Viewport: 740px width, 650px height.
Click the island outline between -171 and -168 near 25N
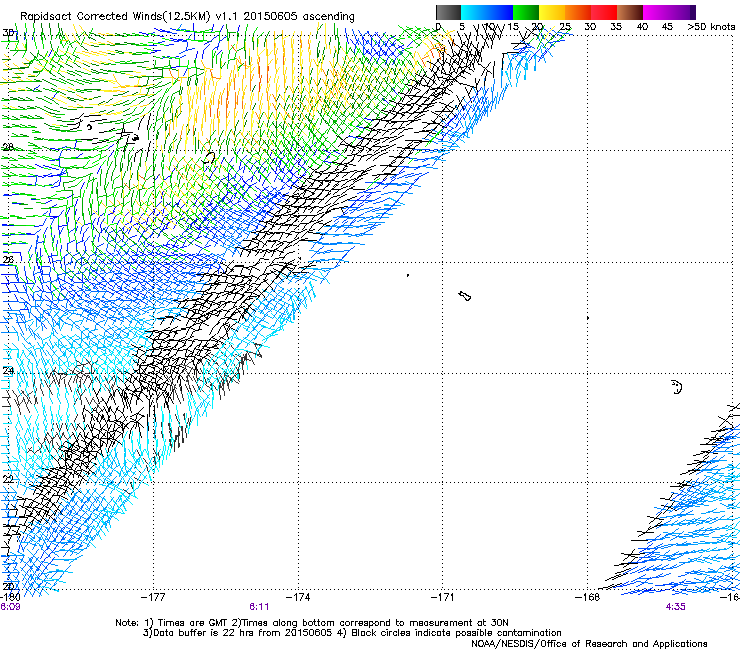click(x=464, y=296)
